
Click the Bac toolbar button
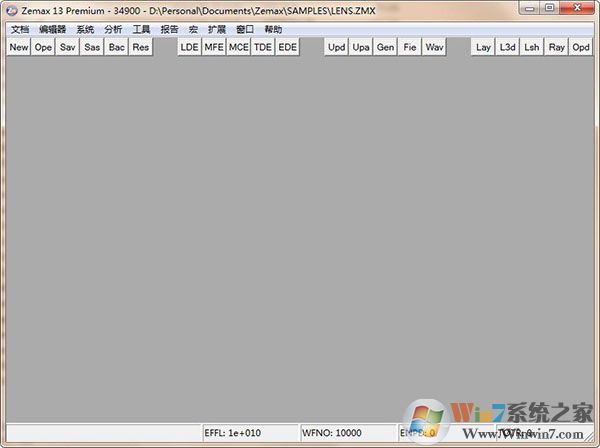pyautogui.click(x=116, y=47)
